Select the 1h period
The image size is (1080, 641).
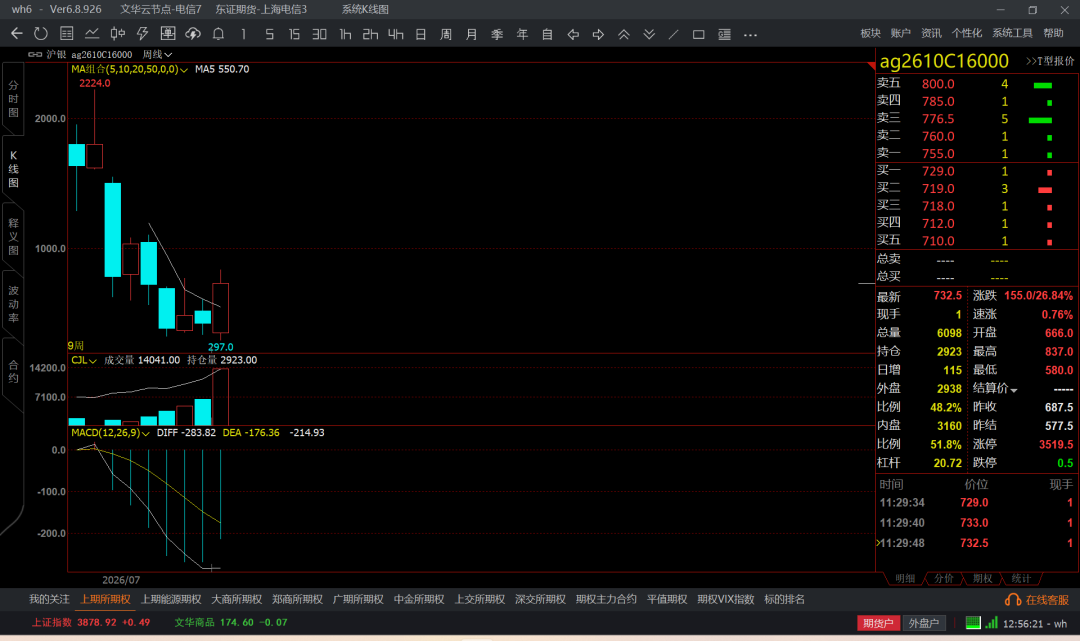click(345, 34)
